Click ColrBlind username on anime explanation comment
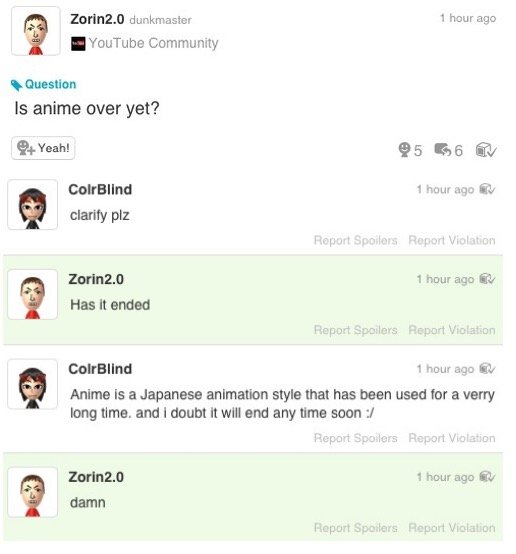This screenshot has height=554, width=516. 100,369
